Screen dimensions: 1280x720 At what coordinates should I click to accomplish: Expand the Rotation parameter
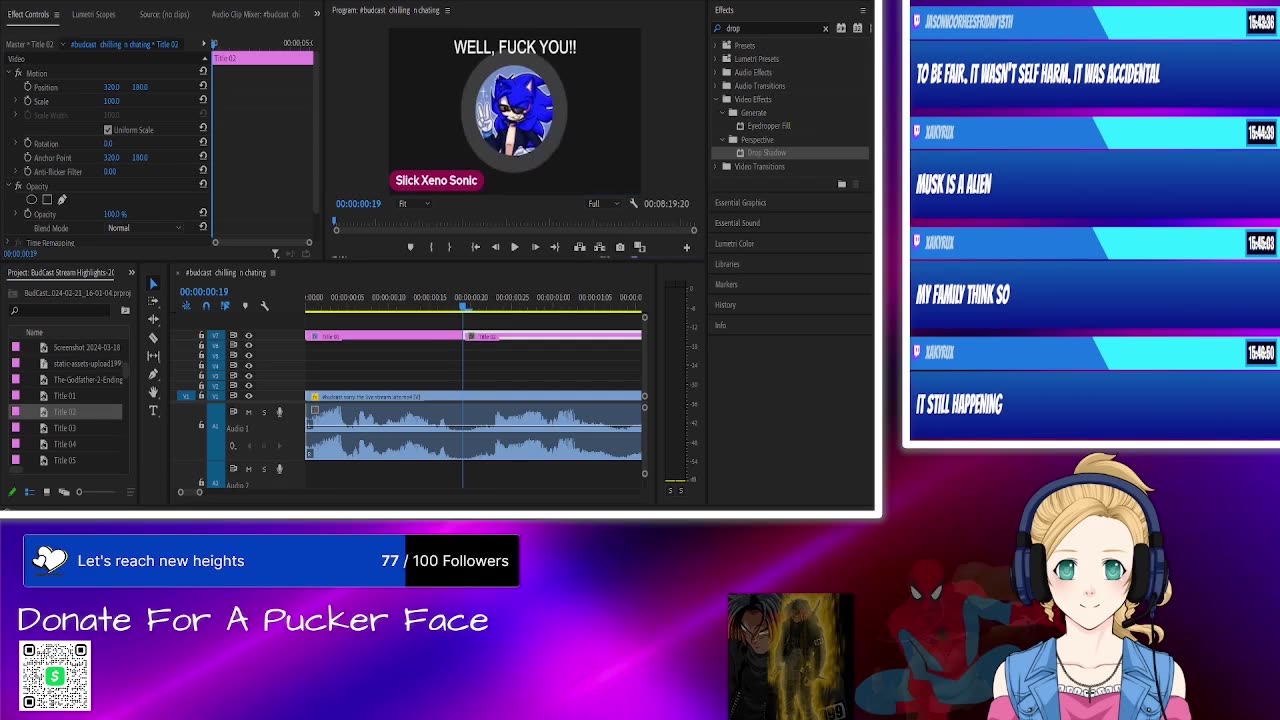click(x=18, y=143)
